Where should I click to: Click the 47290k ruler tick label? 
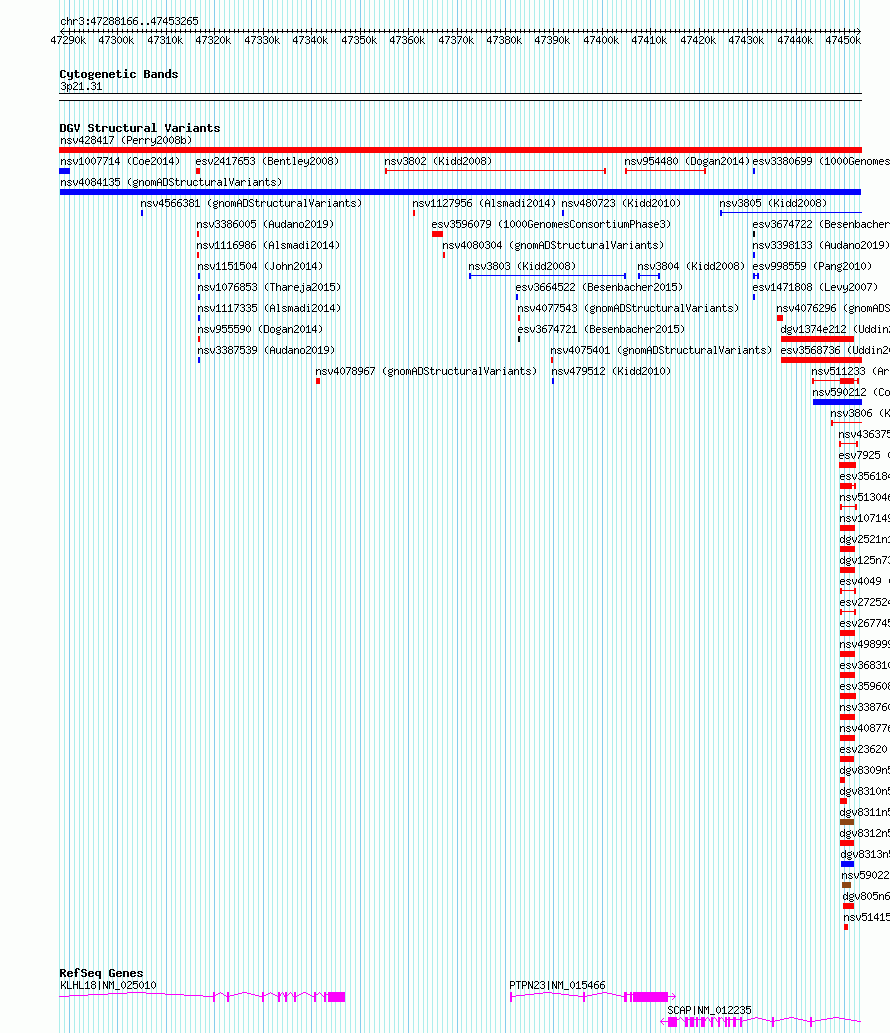click(68, 40)
